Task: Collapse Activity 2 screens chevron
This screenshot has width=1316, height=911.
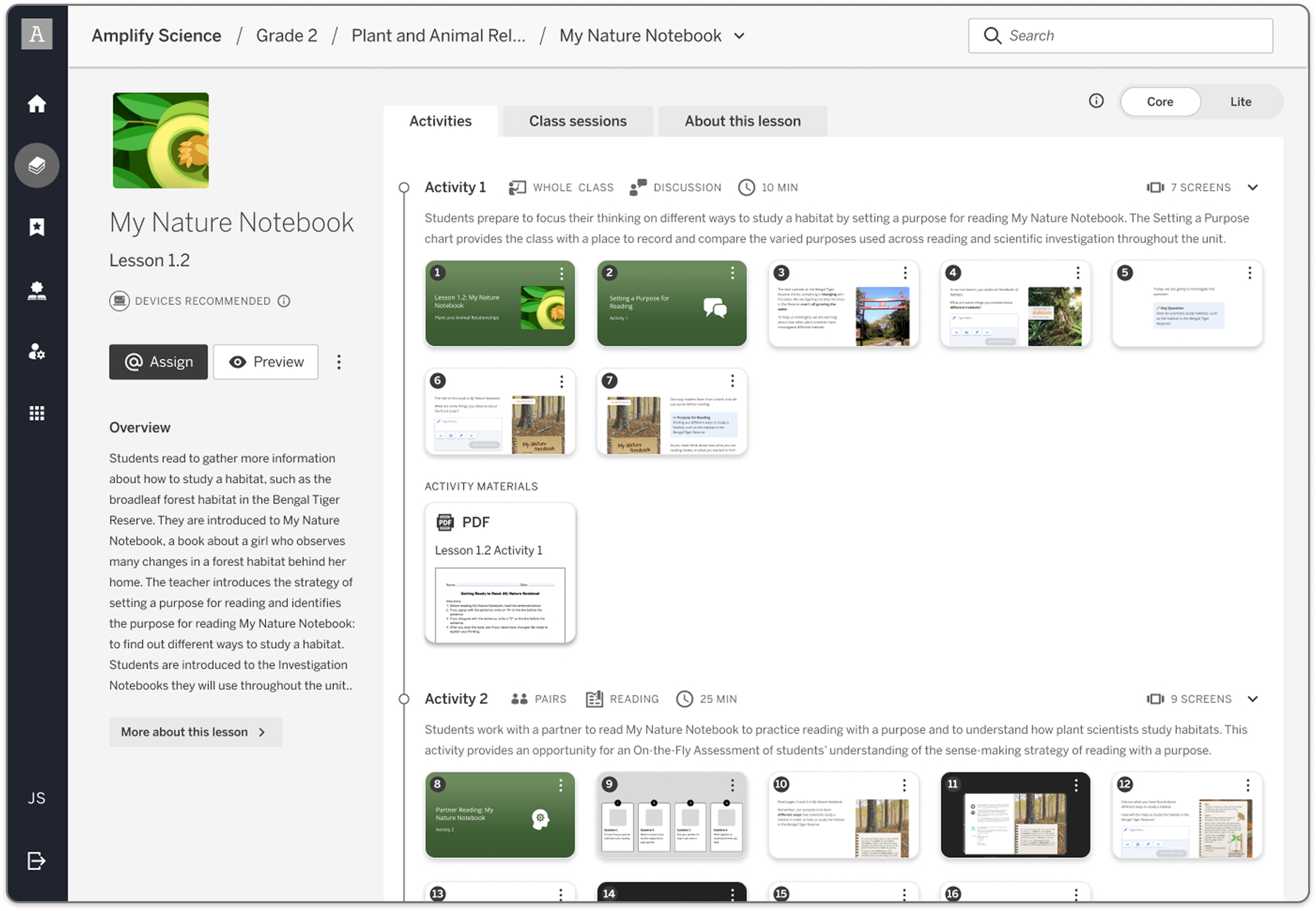Action: click(x=1253, y=699)
